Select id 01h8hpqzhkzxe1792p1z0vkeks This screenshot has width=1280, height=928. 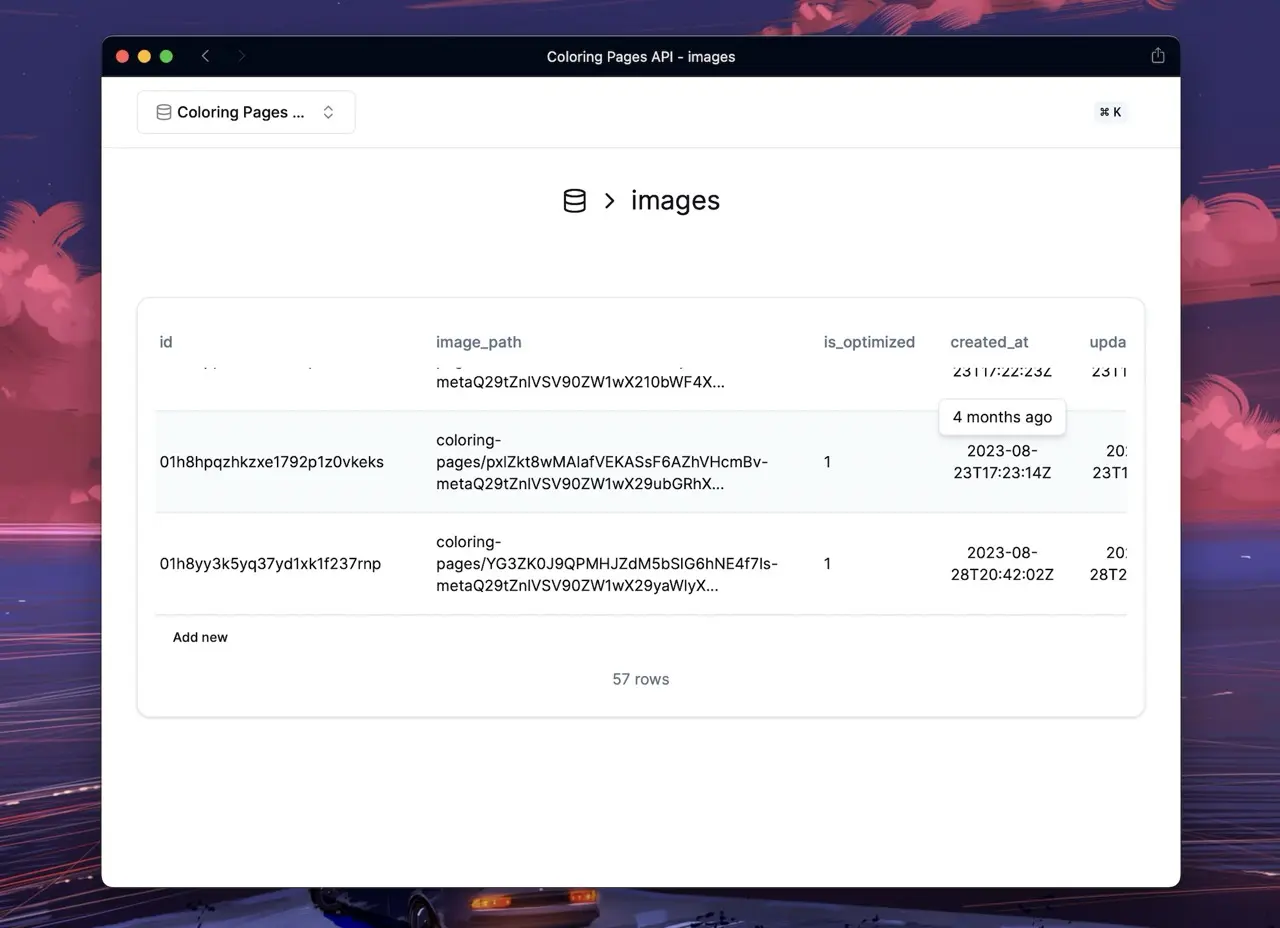pos(271,462)
